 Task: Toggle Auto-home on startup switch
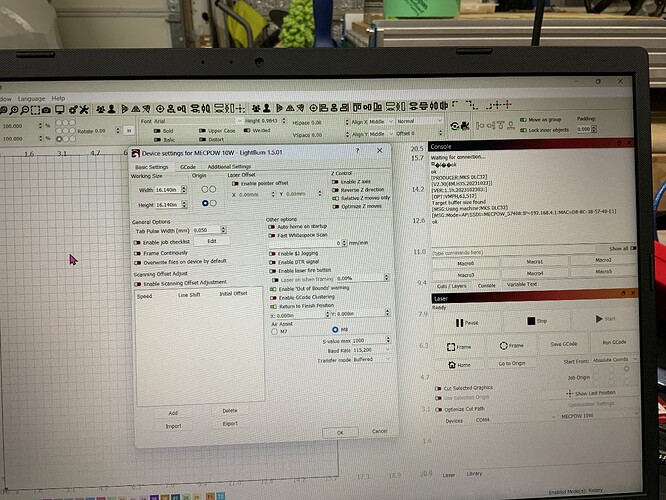(272, 226)
